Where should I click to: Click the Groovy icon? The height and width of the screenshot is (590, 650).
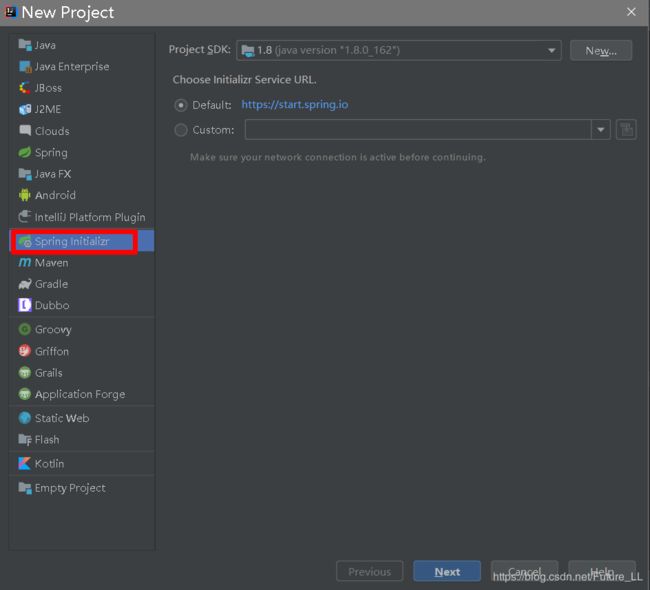tap(25, 329)
